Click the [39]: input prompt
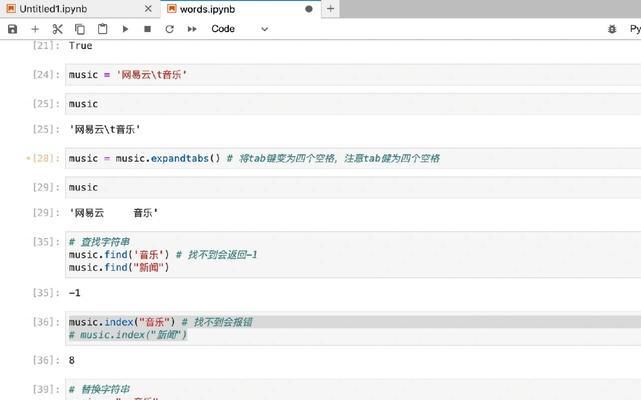 coord(46,389)
